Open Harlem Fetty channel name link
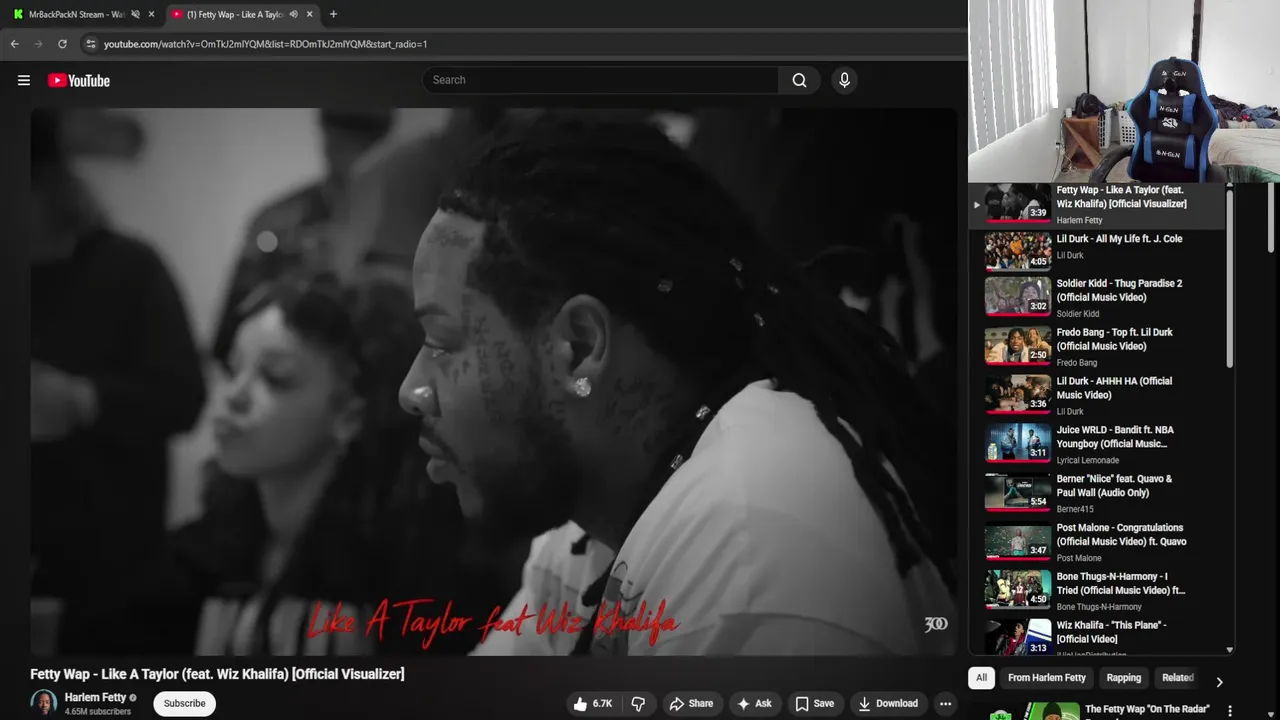Image resolution: width=1280 pixels, height=720 pixels. point(95,697)
